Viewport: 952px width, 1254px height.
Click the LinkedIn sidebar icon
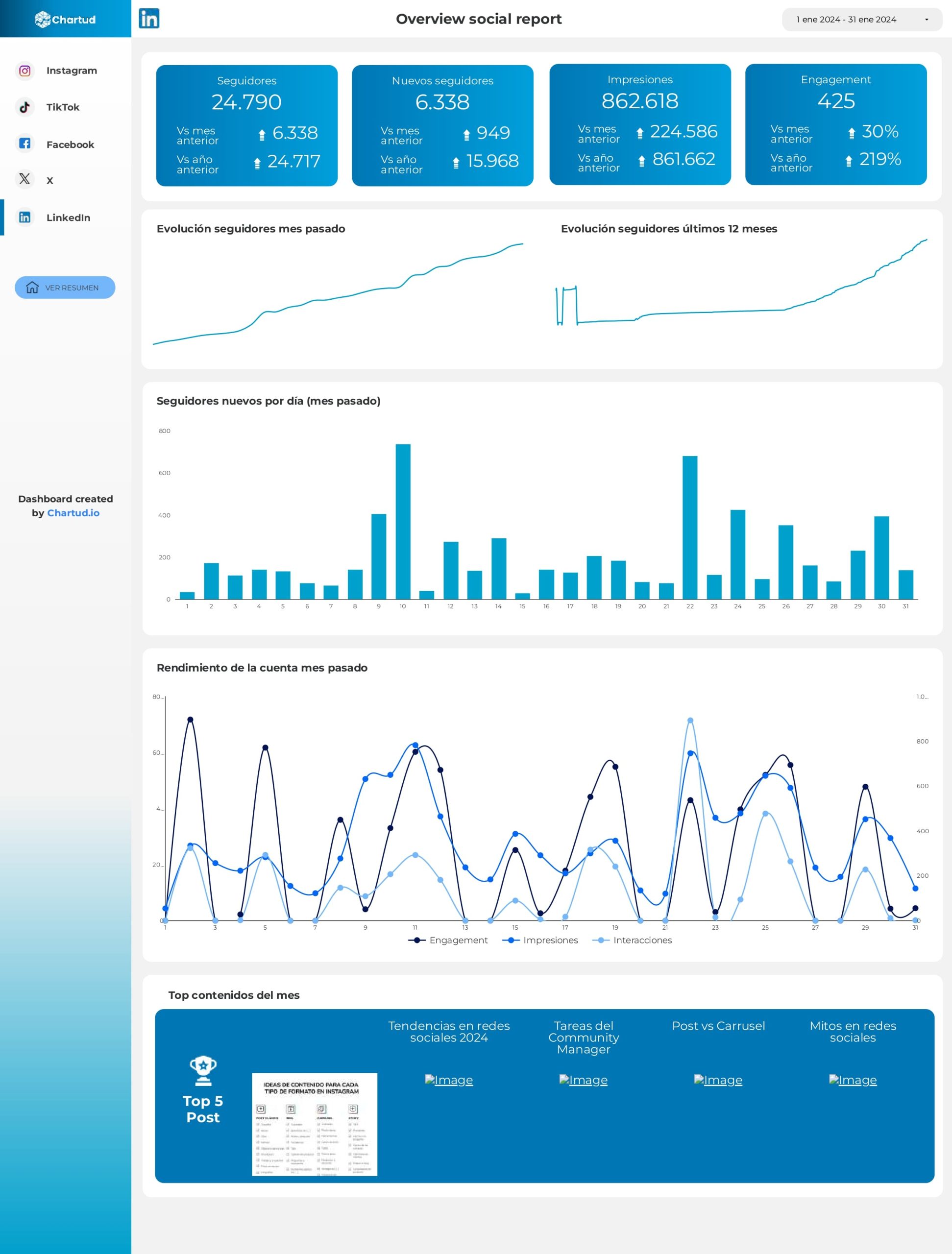pos(25,217)
